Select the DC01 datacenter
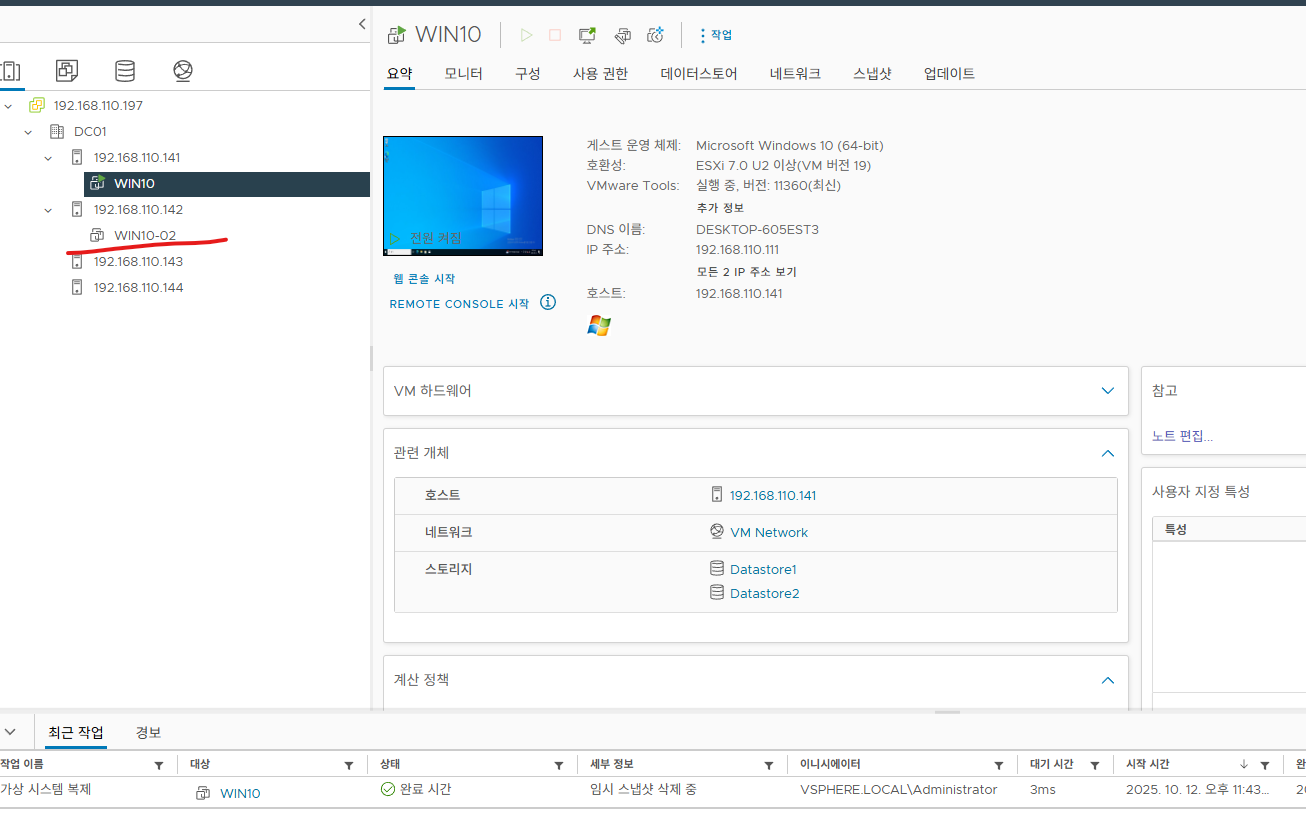The height and width of the screenshot is (819, 1306). [x=90, y=132]
